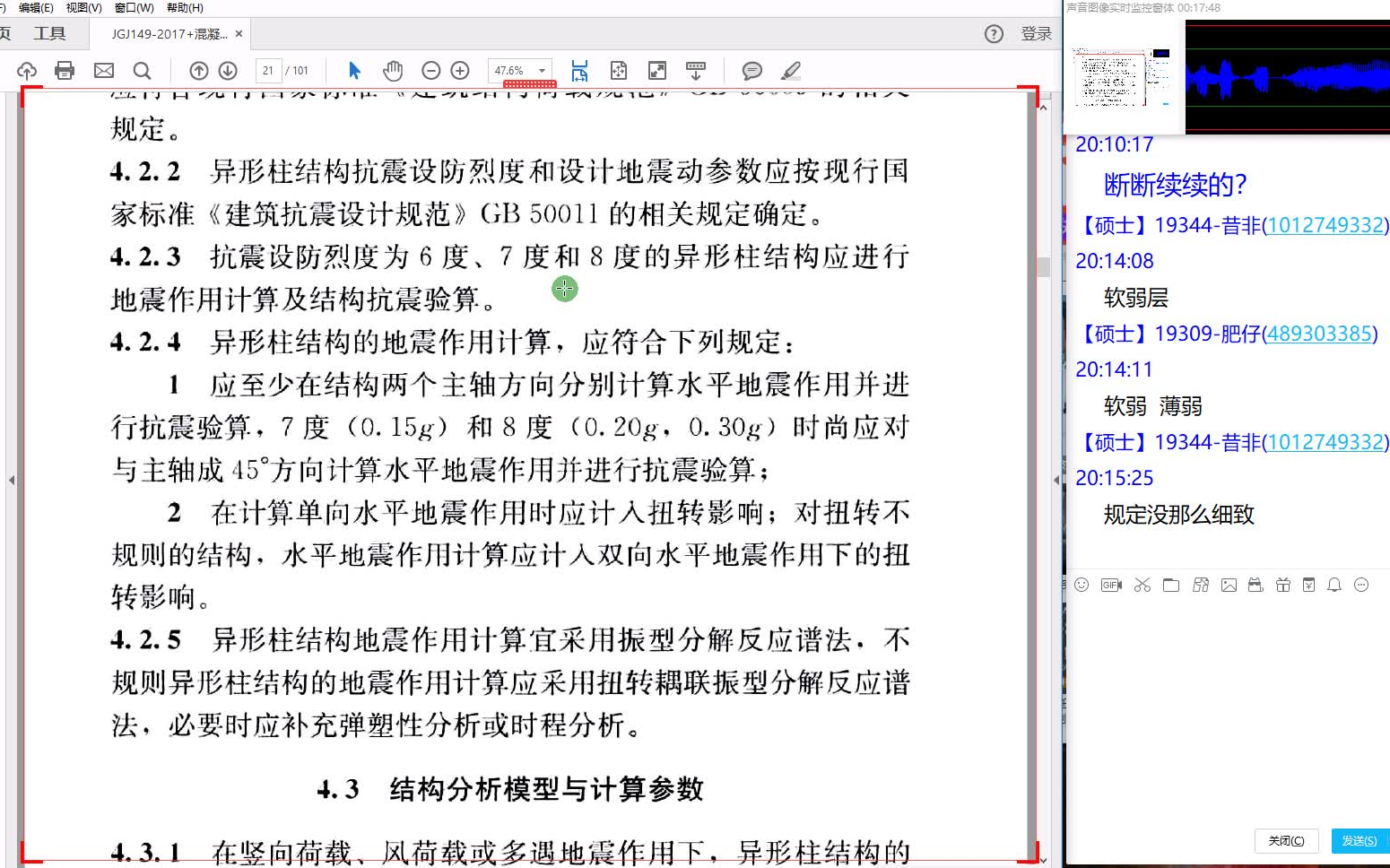1390x868 pixels.
Task: Click the page number field showing 21
Action: 268,71
